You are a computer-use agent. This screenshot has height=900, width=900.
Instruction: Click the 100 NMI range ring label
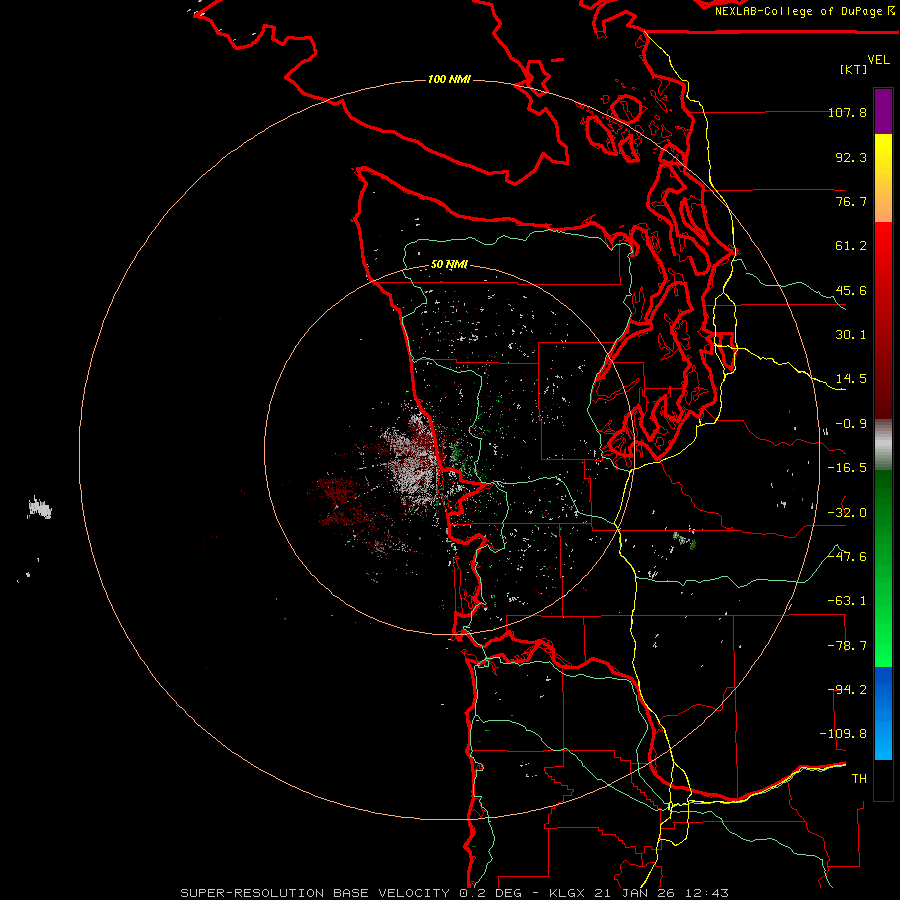449,79
